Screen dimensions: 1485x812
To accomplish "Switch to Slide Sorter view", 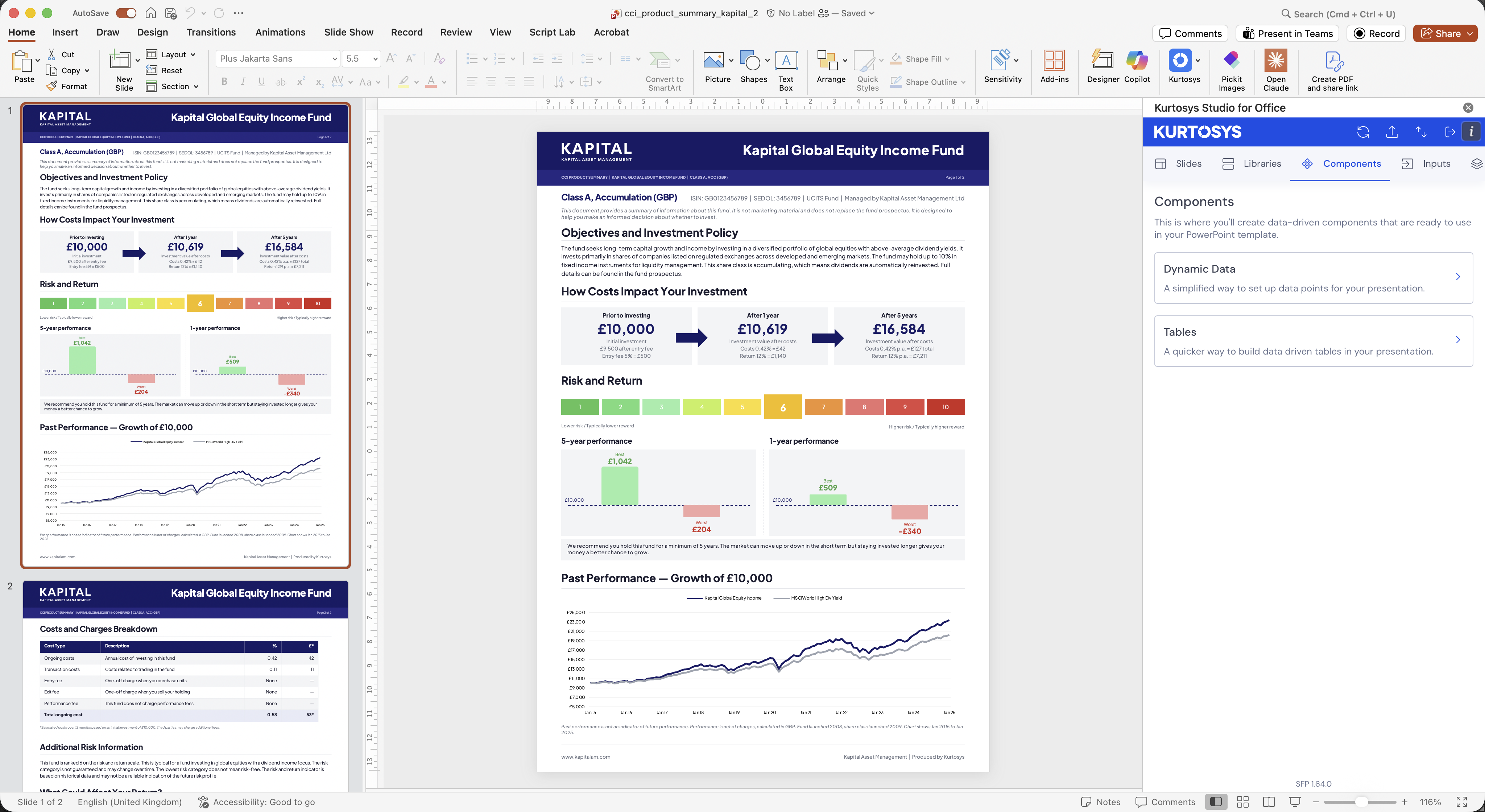I will (1243, 801).
